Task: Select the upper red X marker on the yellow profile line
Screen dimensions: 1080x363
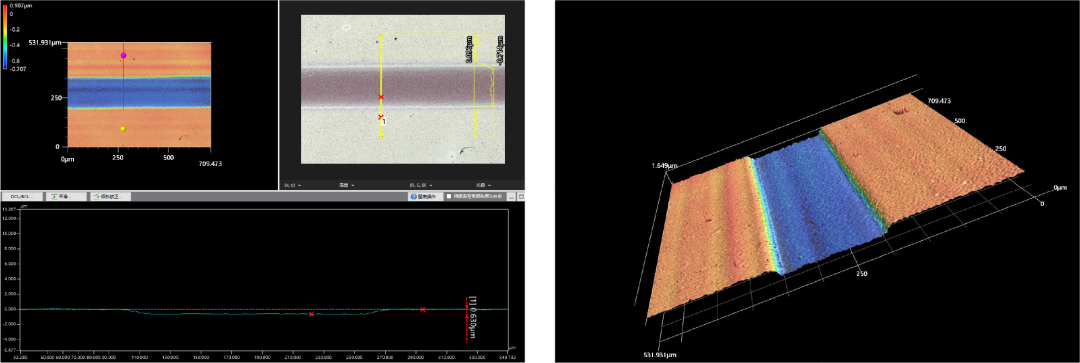Action: click(381, 97)
